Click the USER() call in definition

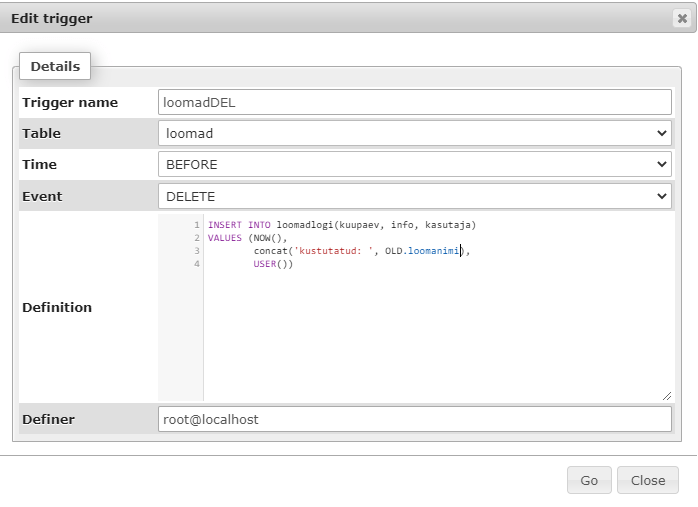[x=272, y=264]
